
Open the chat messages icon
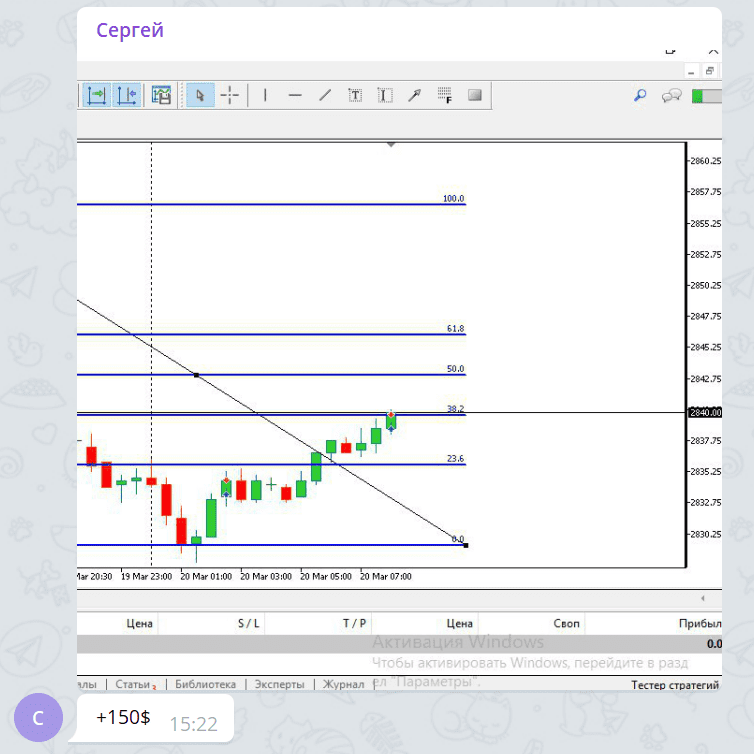pos(672,96)
